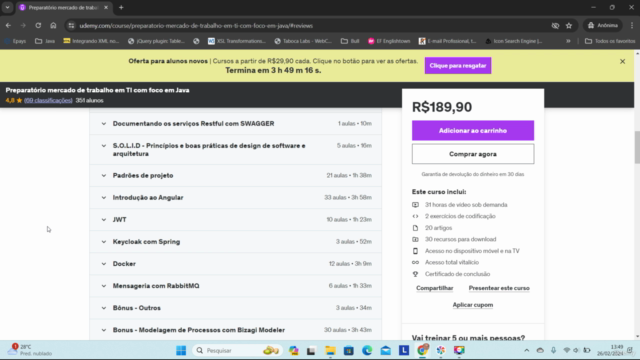Screen dimensions: 640x360
Task: Click the page vertical scrollbar thumb
Action: tap(637, 147)
